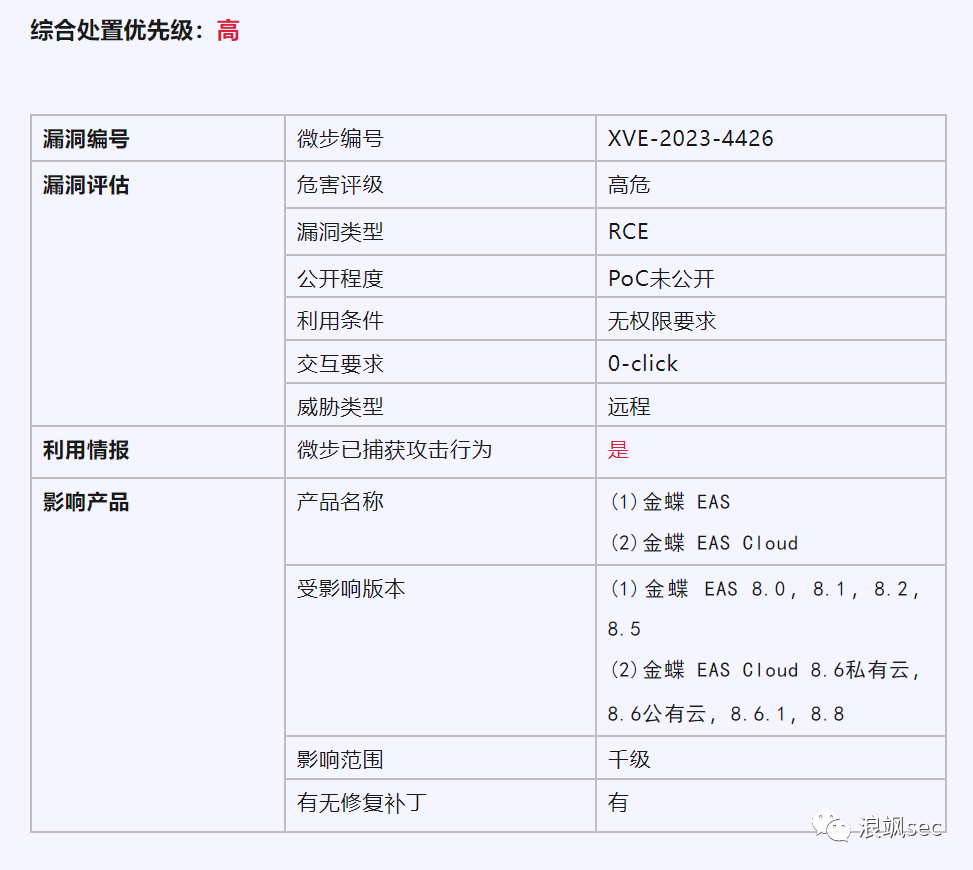Click the 0-click value
The image size is (973, 870).
[x=642, y=364]
